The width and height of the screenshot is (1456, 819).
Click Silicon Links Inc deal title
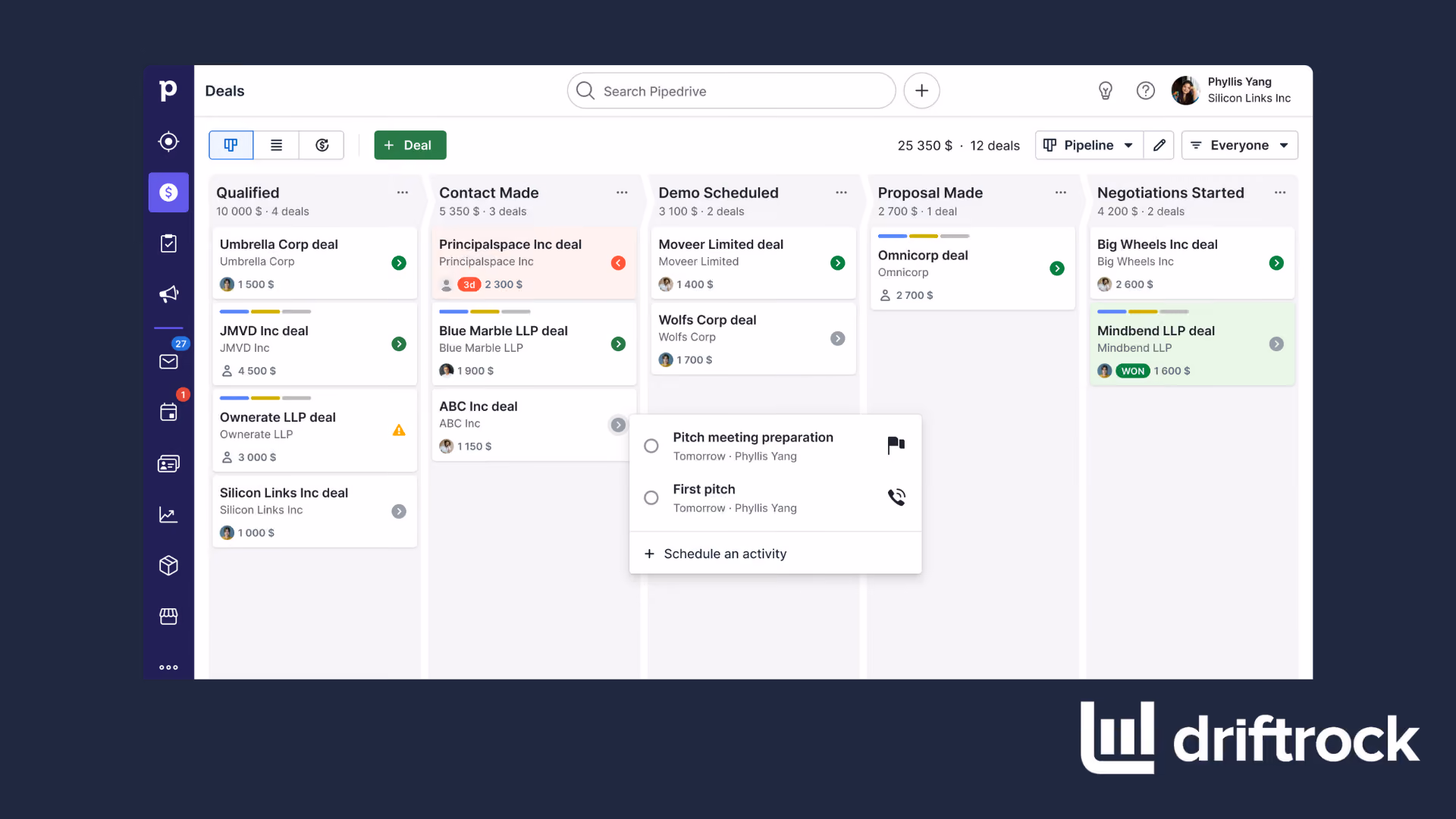click(x=284, y=493)
